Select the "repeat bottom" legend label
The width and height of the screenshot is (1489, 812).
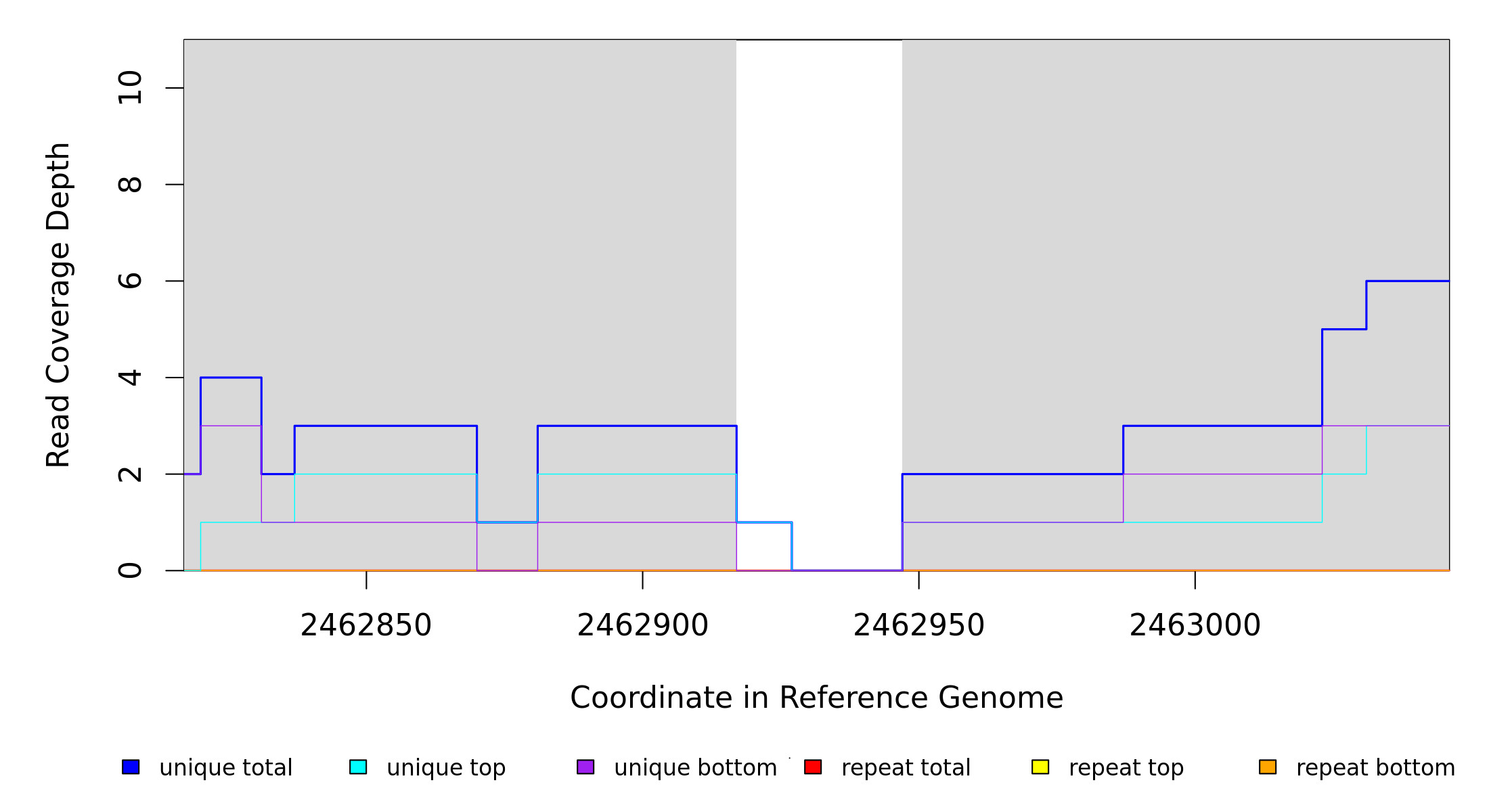pos(1375,768)
